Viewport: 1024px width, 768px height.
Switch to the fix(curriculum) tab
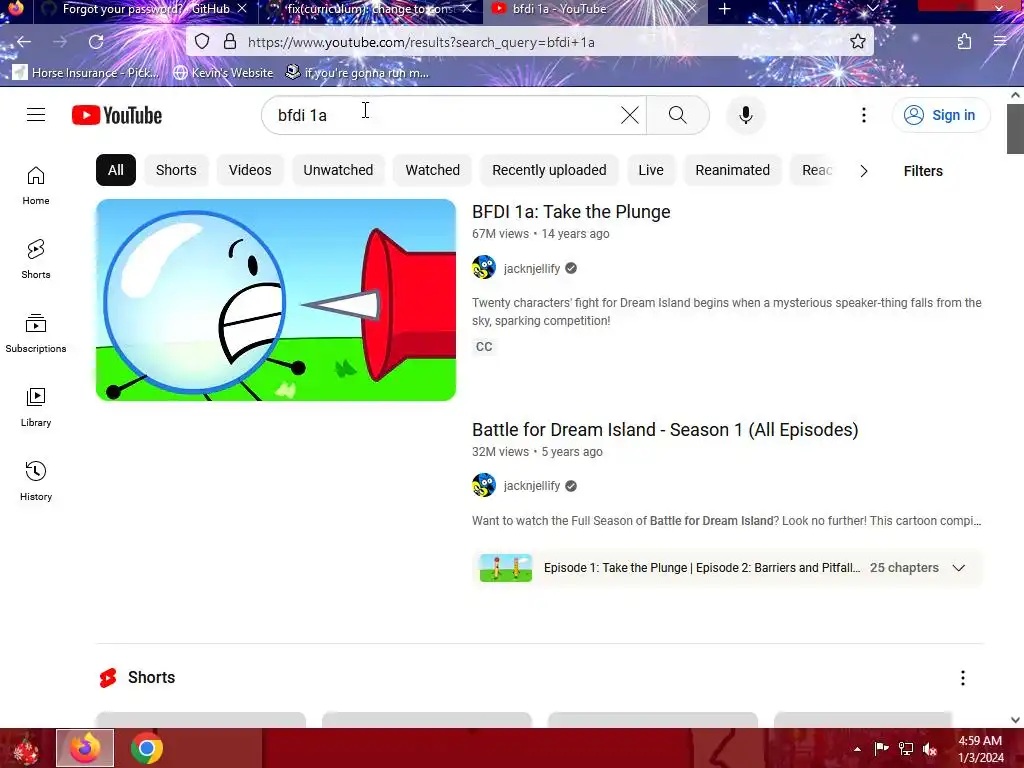(370, 9)
